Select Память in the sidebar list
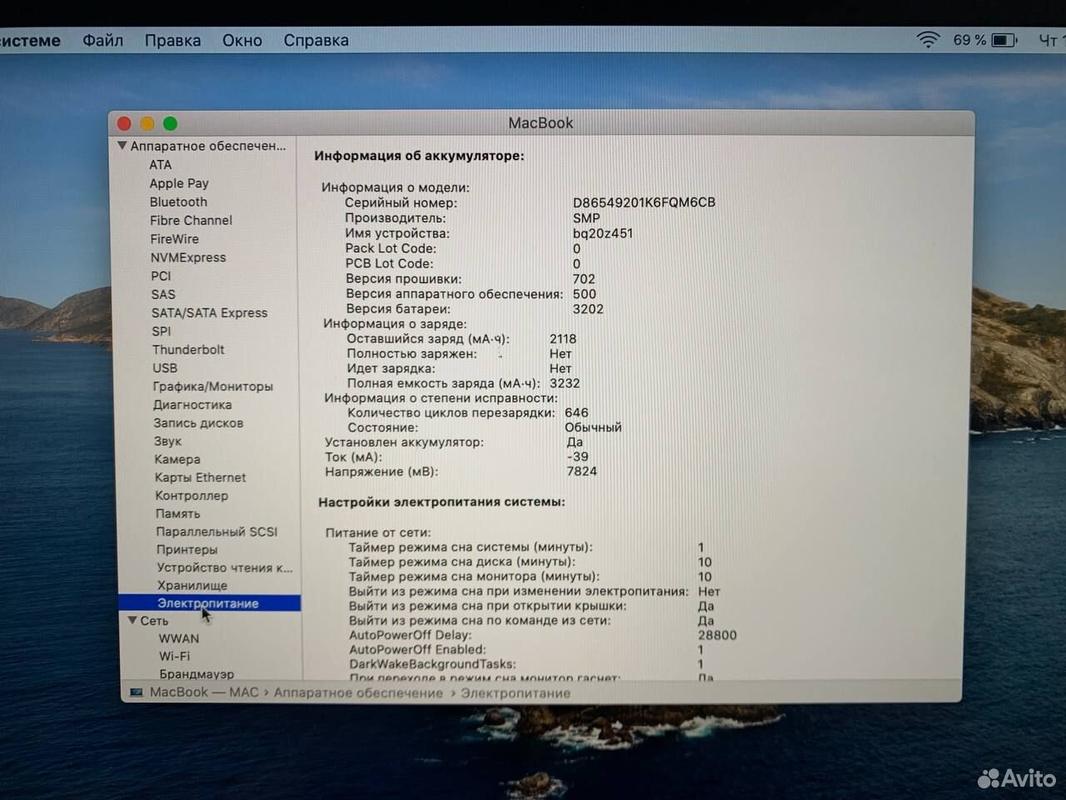Image resolution: width=1066 pixels, height=800 pixels. point(178,514)
